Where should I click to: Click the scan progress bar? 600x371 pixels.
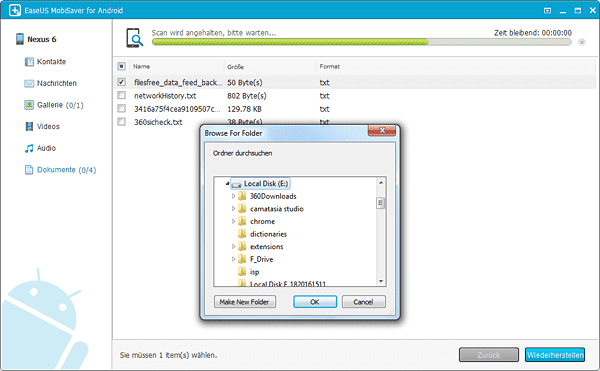click(x=362, y=42)
